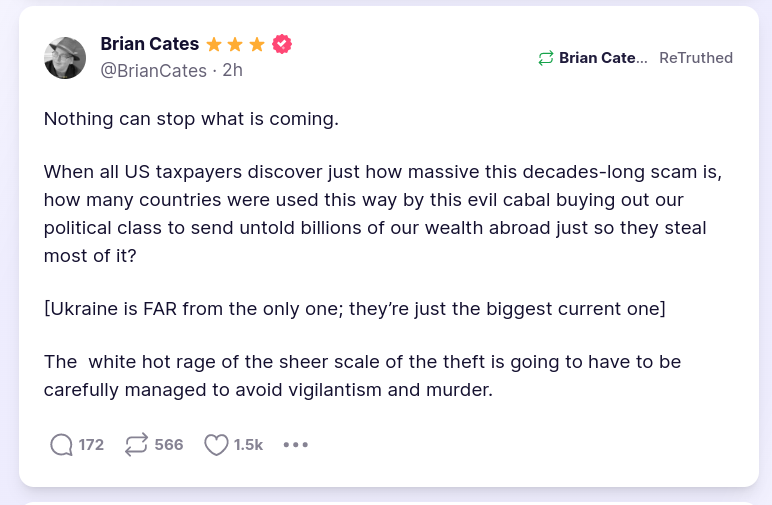
Task: Click the 172 replies count
Action: [x=91, y=445]
